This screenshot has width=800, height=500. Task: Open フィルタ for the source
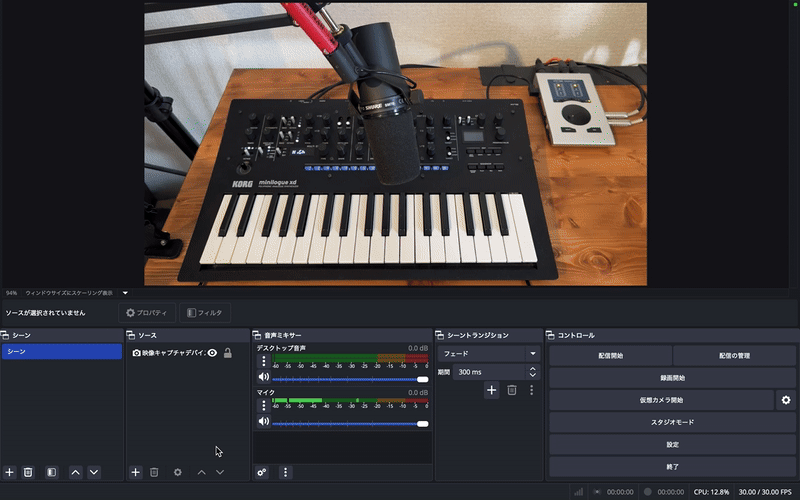[x=205, y=313]
